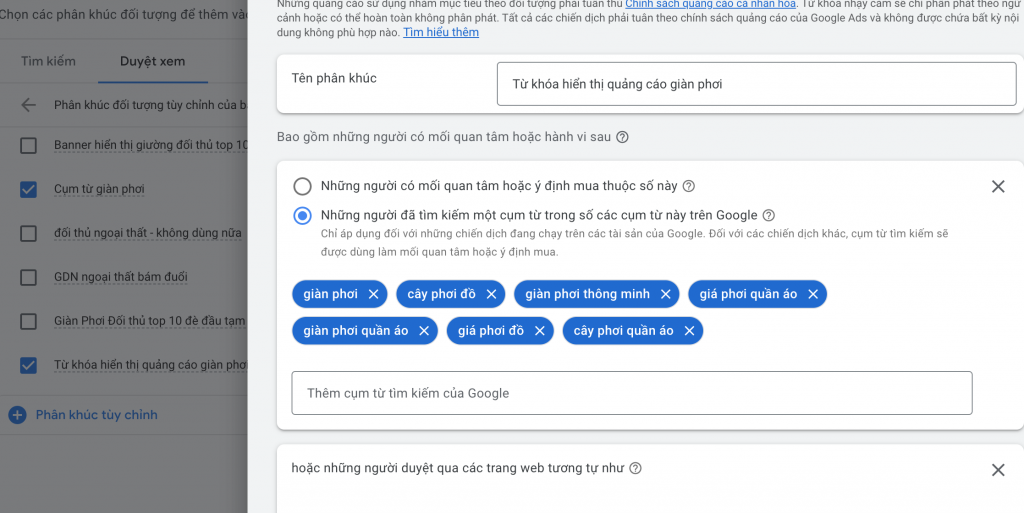Remove the 'giàn phơi' keyword chip
Viewport: 1024px width, 513px height.
tap(374, 294)
